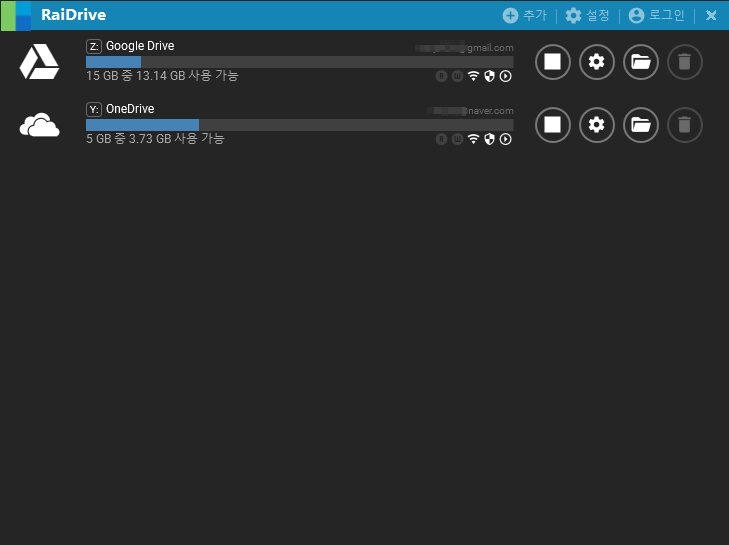Viewport: 729px width, 545px height.
Task: Stop the OneDrive connection
Action: 552,125
